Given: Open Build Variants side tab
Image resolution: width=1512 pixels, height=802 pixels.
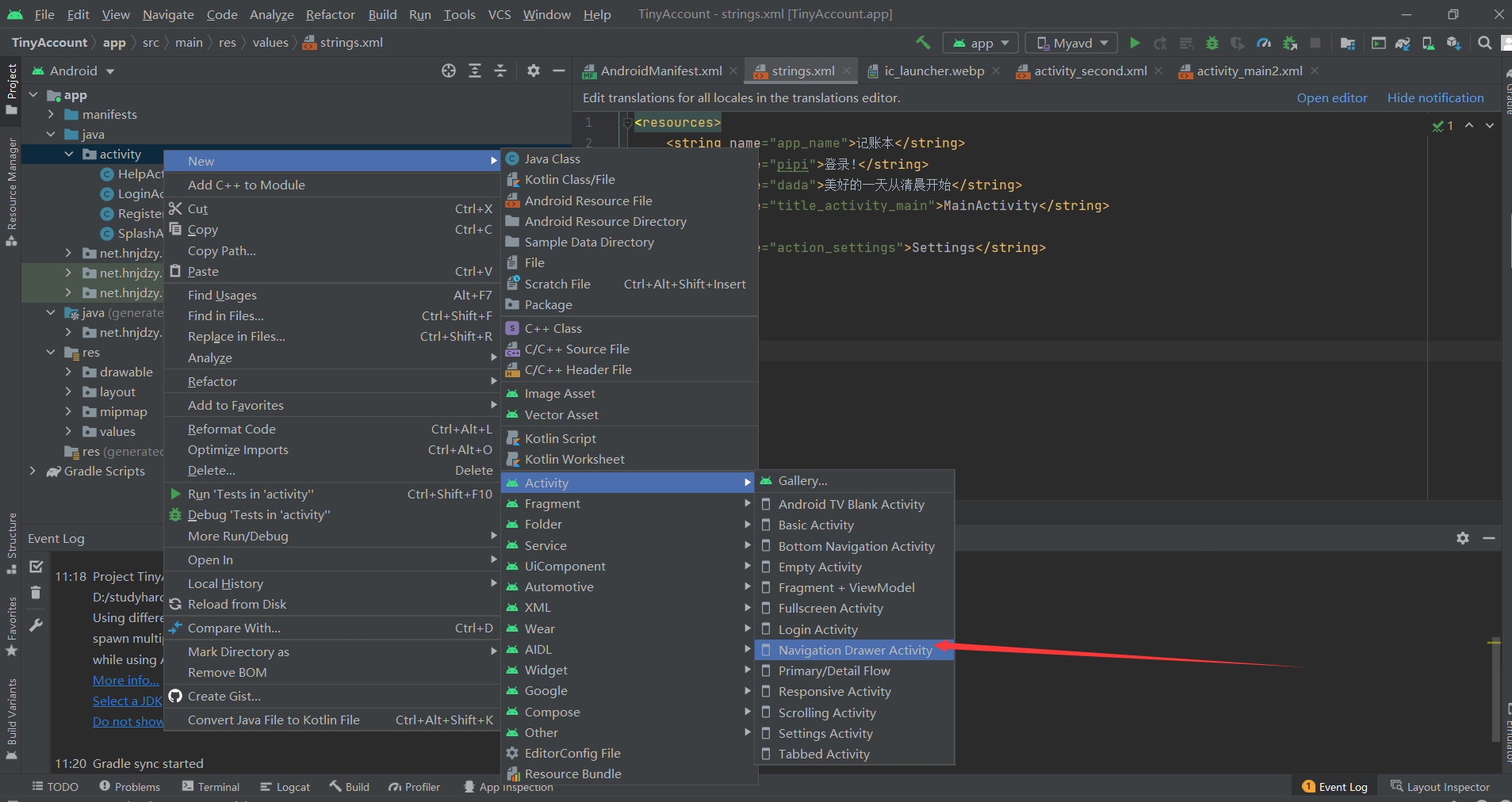Looking at the screenshot, I should (11, 718).
